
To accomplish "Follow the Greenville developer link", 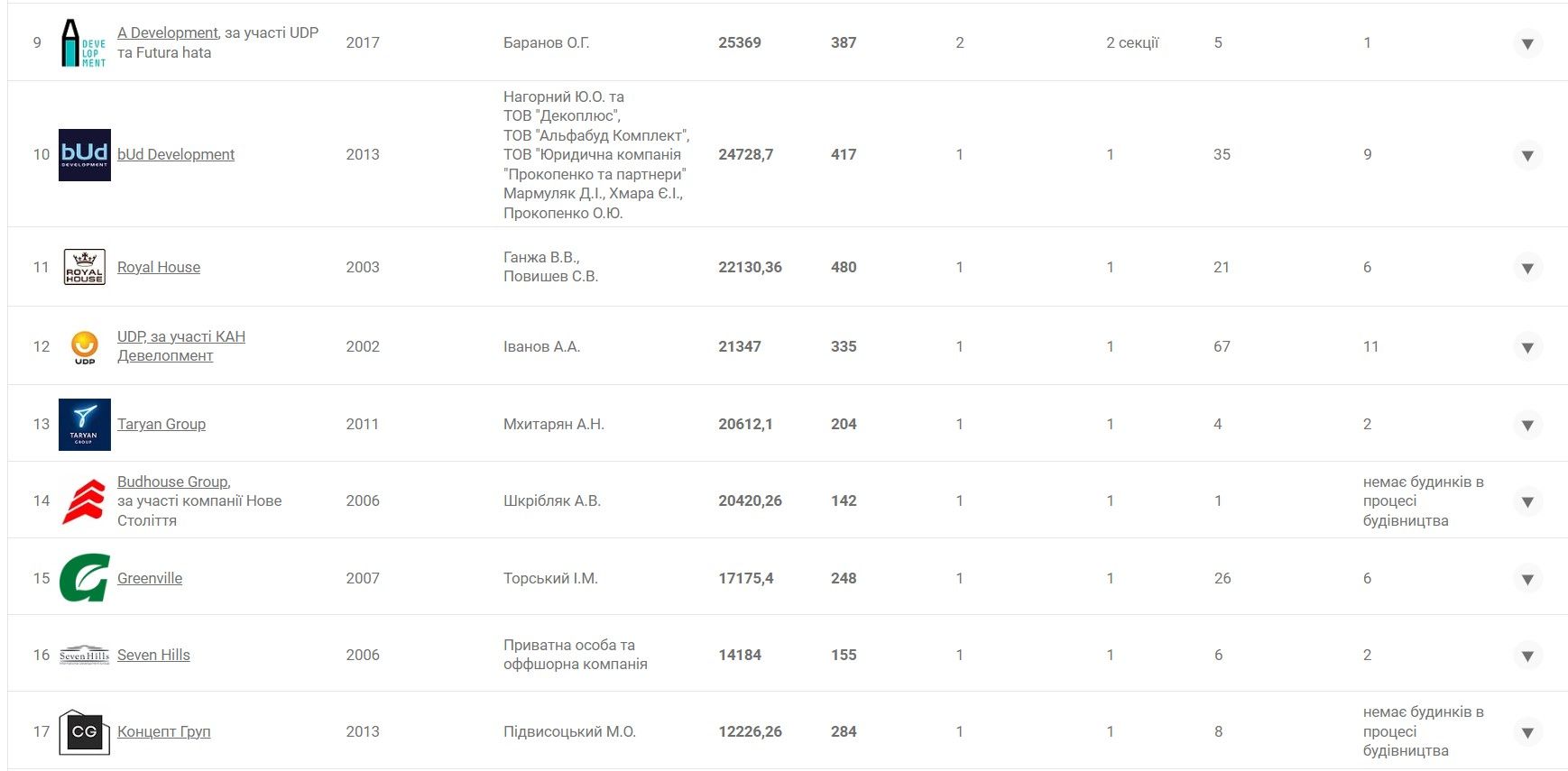I will (x=150, y=578).
